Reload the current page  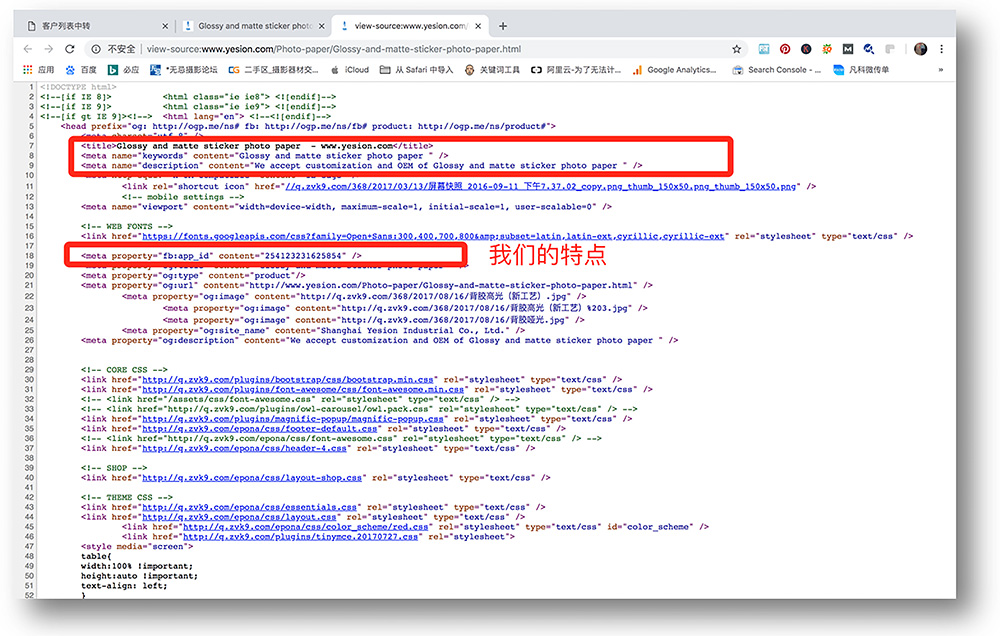coord(70,49)
